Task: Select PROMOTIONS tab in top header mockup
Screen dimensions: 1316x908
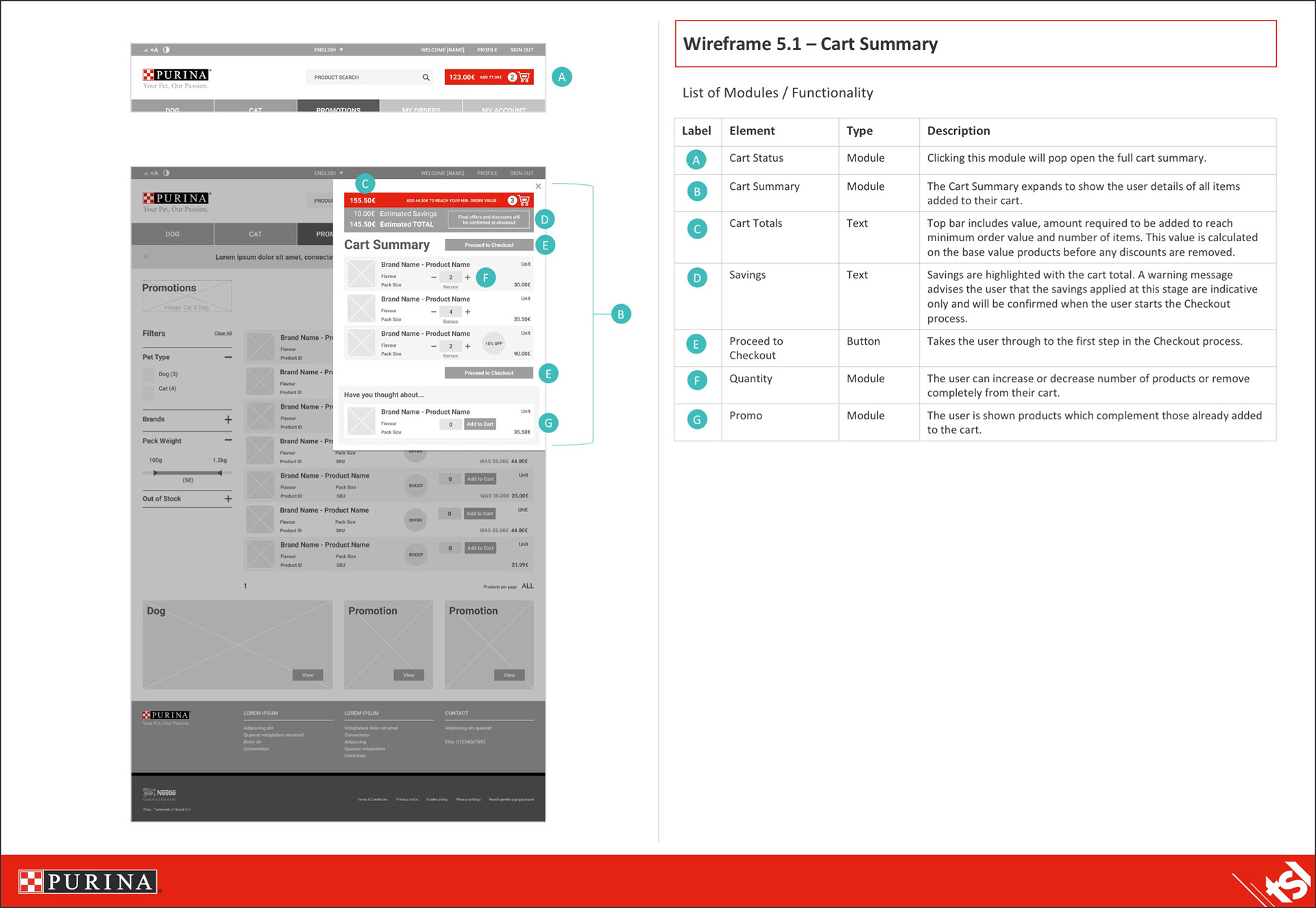Action: [x=338, y=106]
